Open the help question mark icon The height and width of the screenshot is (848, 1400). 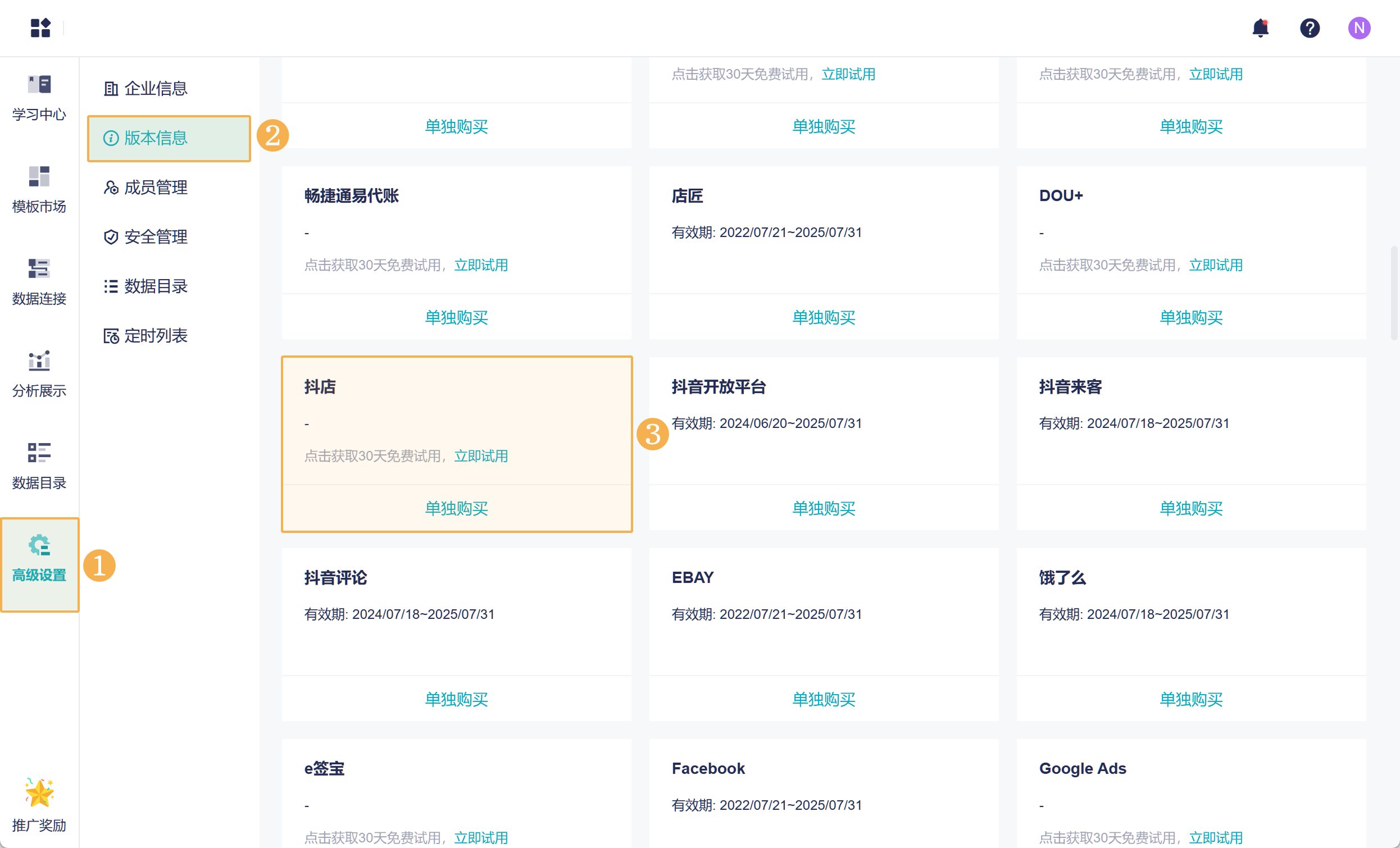point(1309,28)
